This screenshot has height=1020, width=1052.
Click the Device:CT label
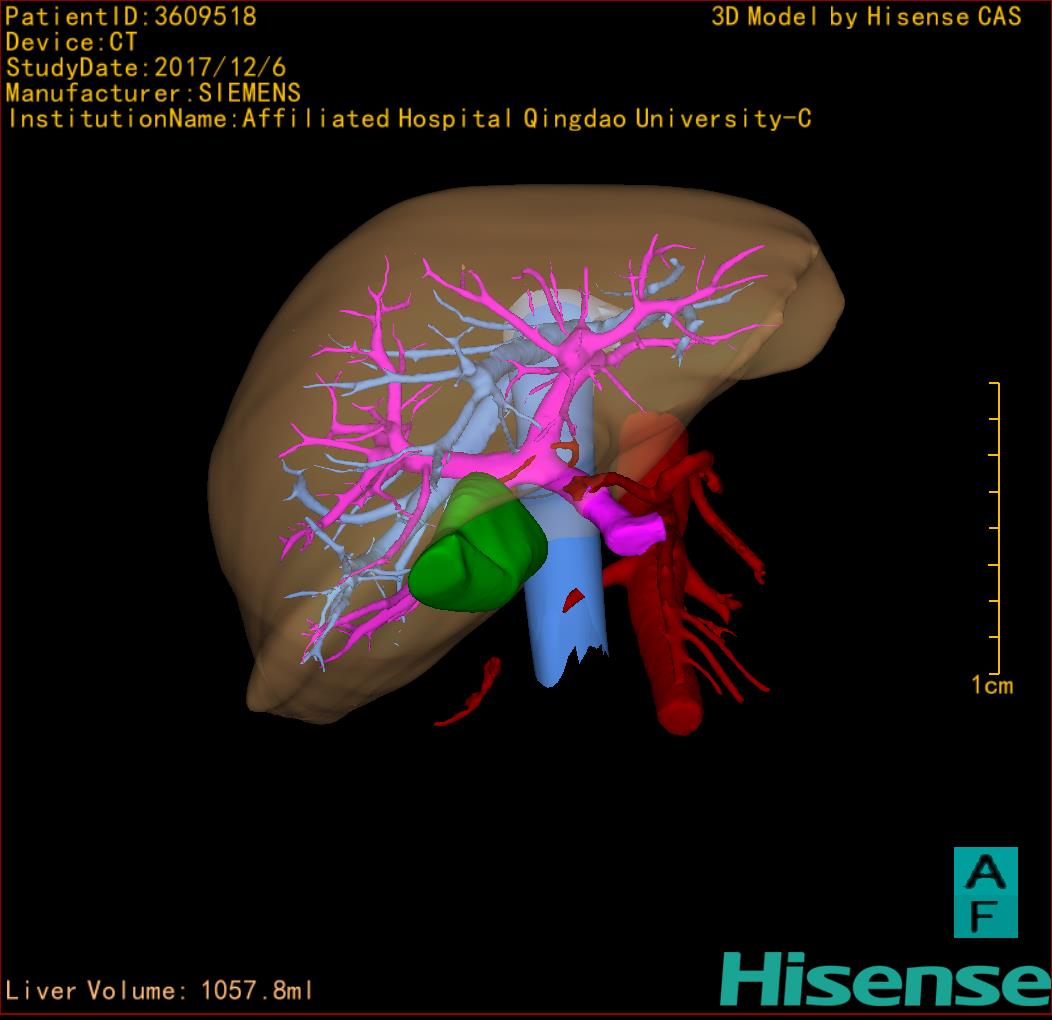click(x=71, y=43)
